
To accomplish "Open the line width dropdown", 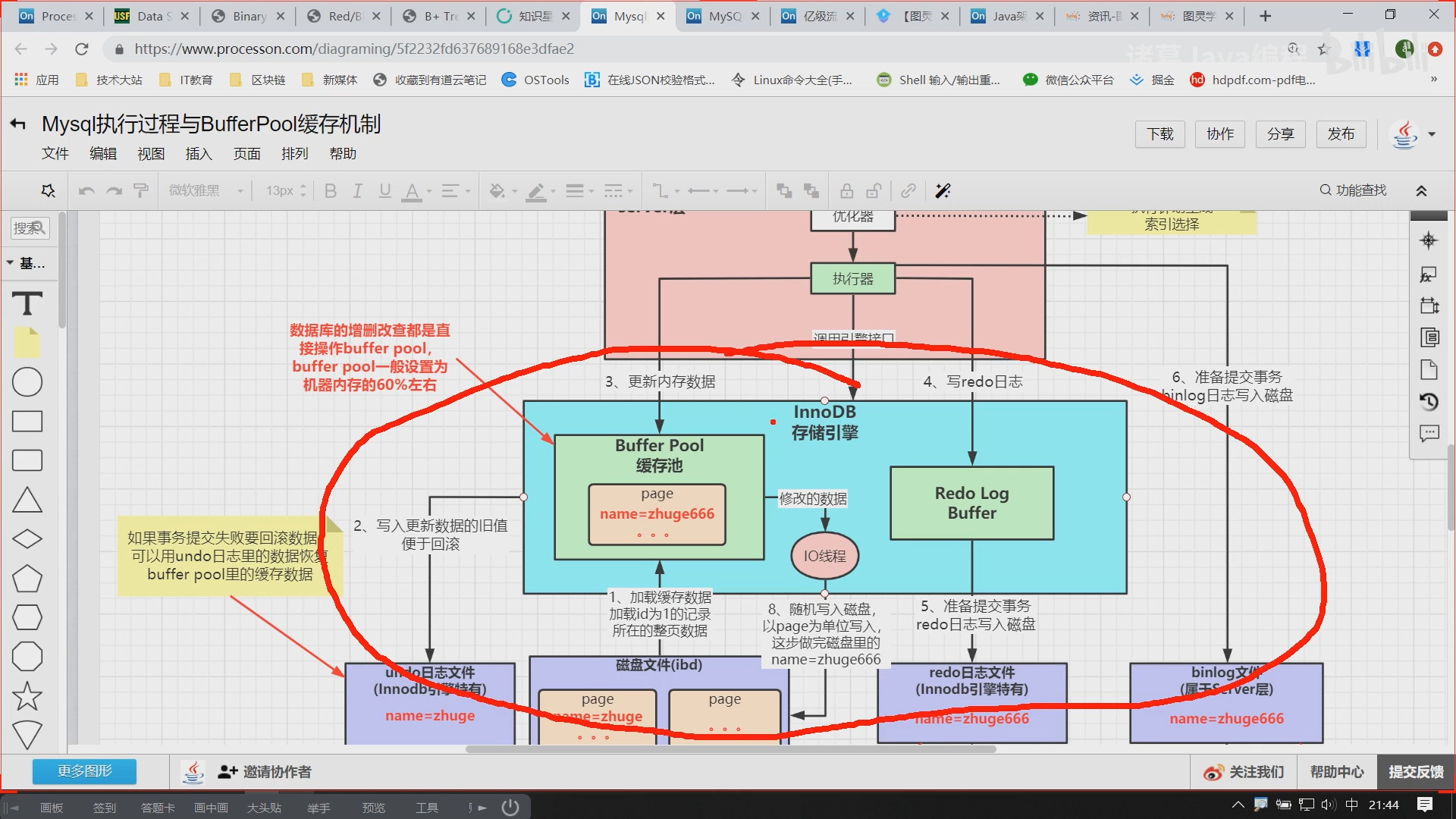I will tap(579, 191).
